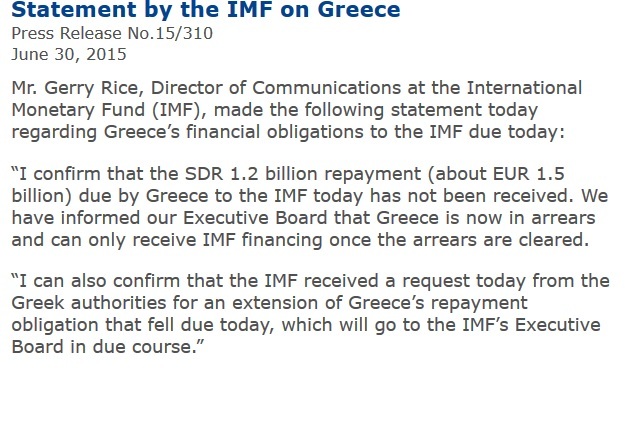Click the "Press Release No.15/310" line
Image resolution: width=629 pixels, height=432 pixels.
tap(112, 33)
